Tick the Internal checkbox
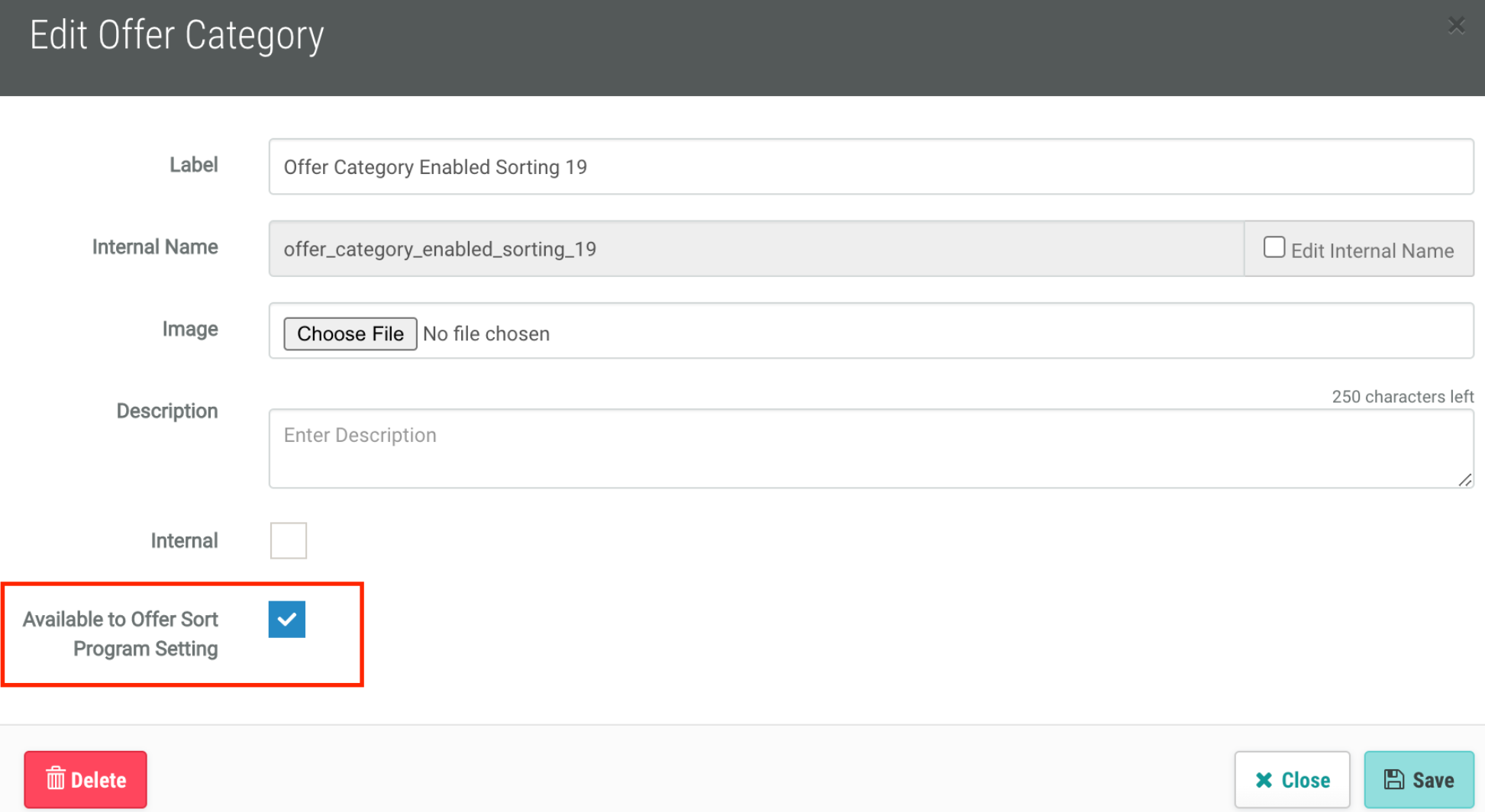 [x=289, y=540]
